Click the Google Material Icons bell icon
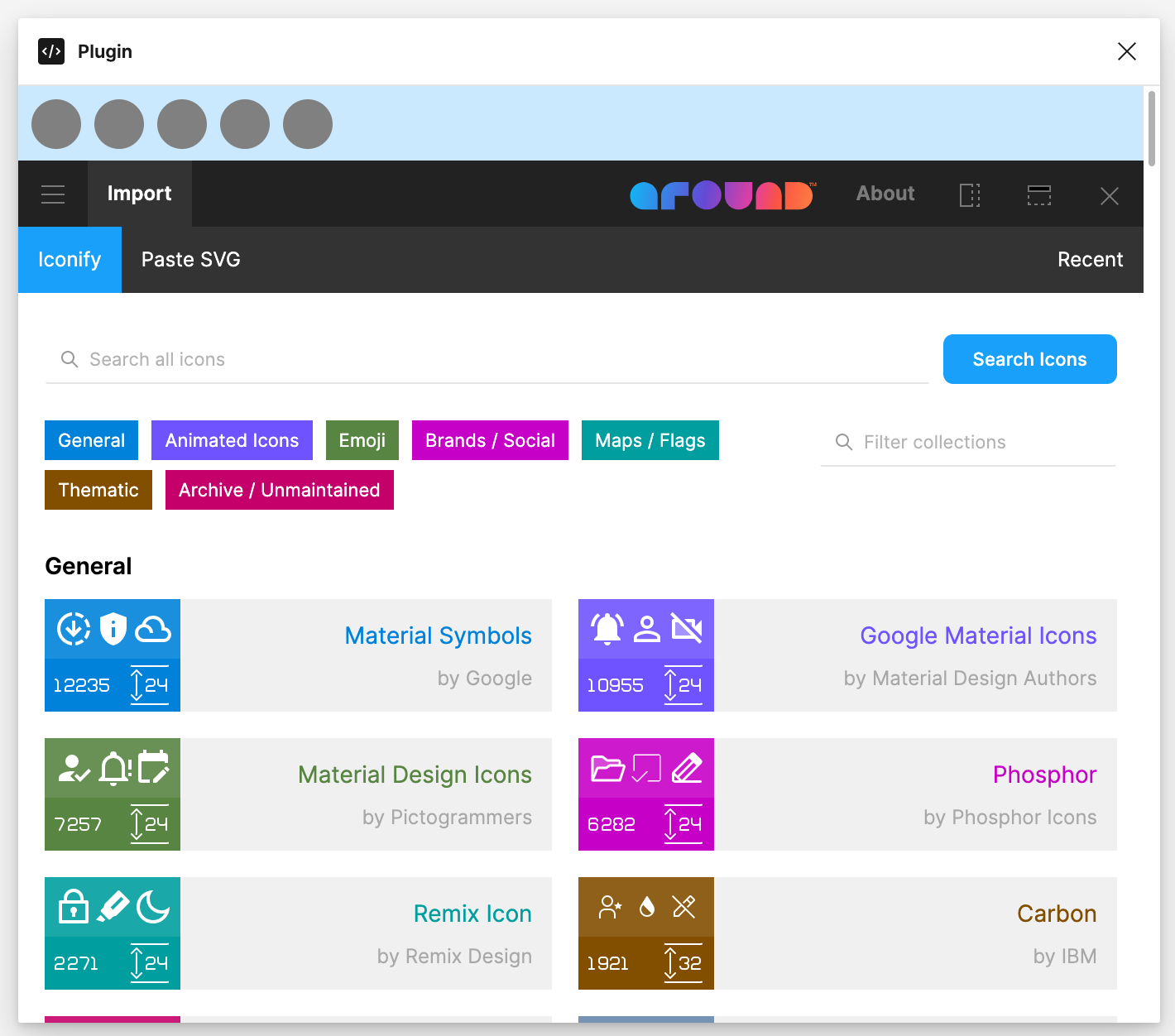 point(607,629)
